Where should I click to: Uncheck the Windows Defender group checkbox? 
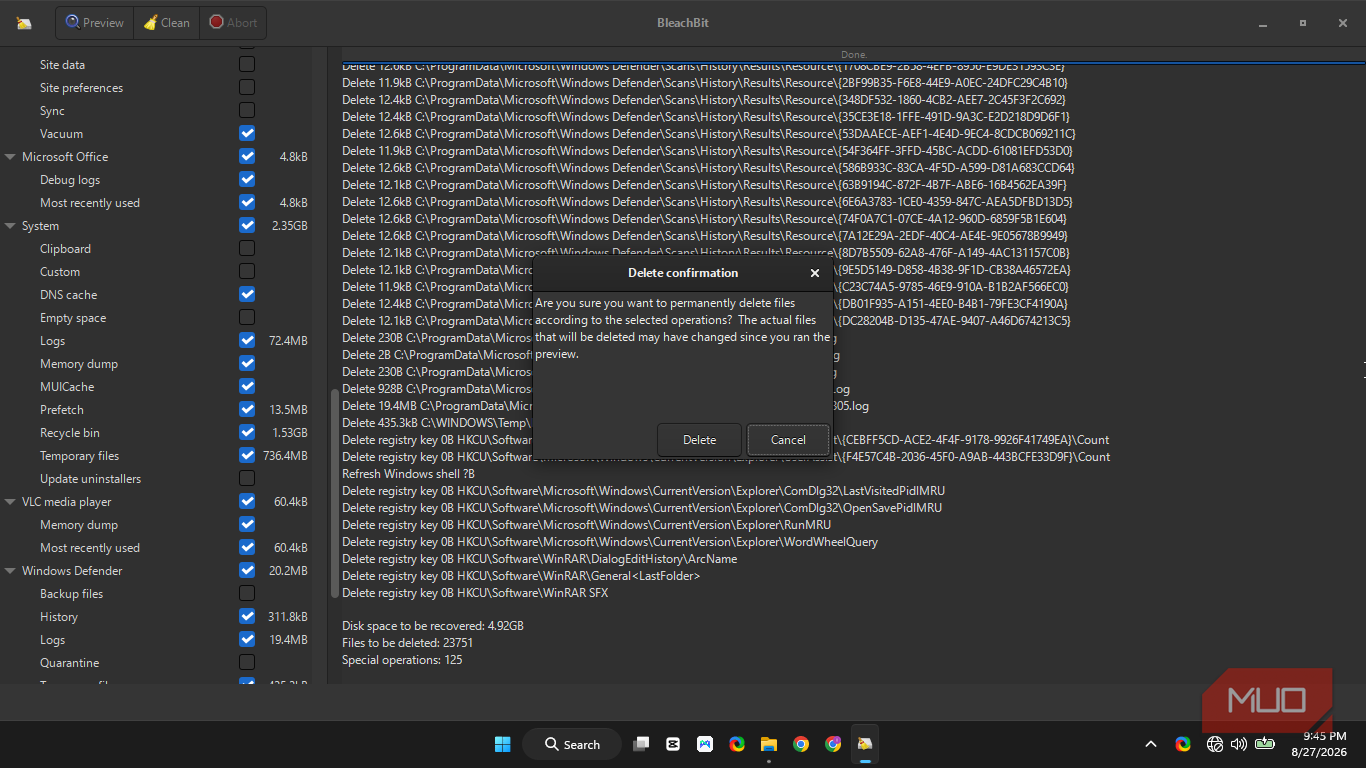click(247, 571)
